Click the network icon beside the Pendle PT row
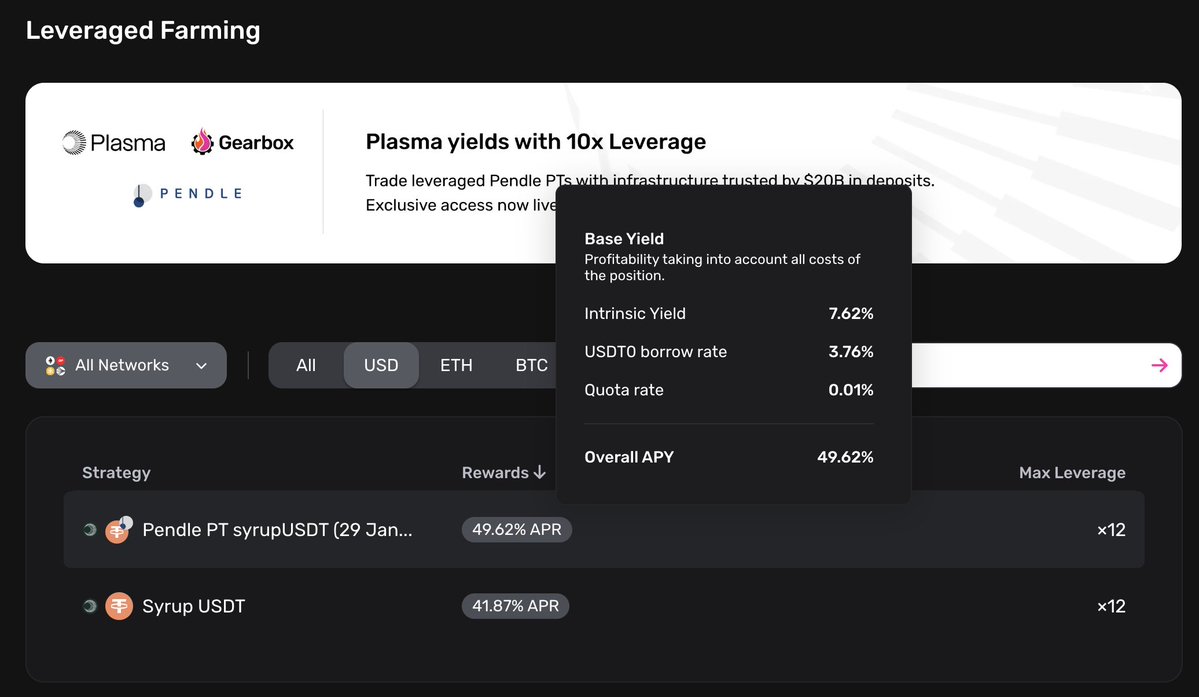The width and height of the screenshot is (1199, 697). pos(90,530)
